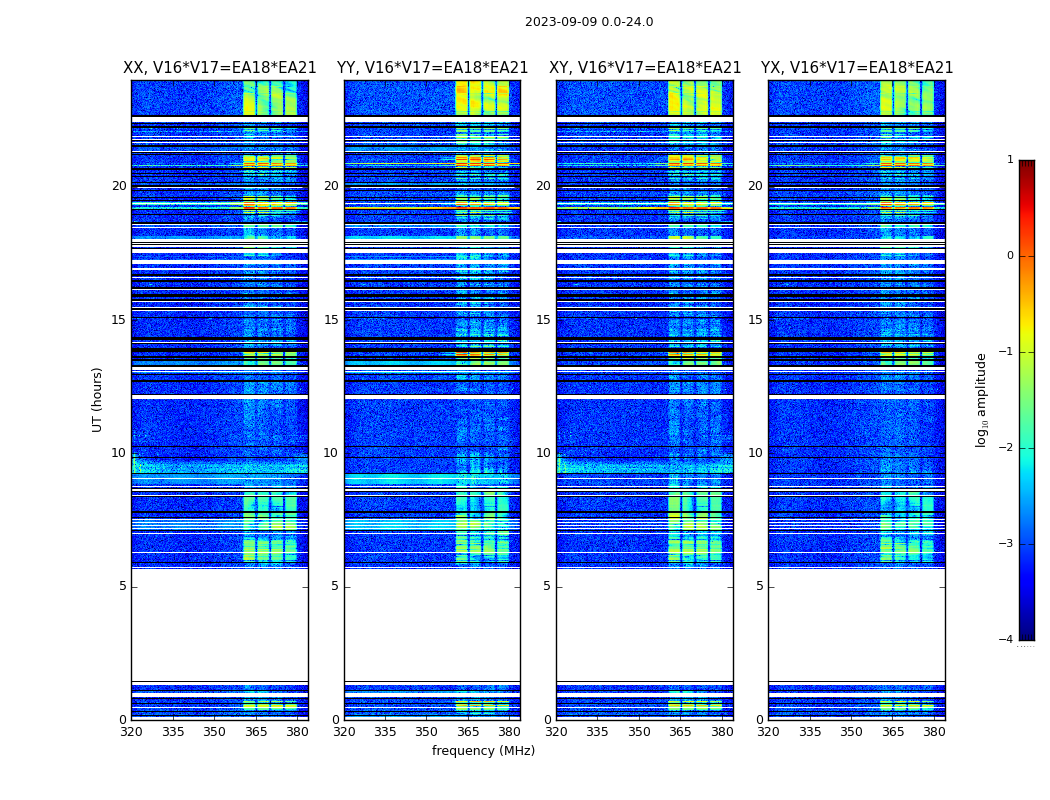Click the 365 frequency tick under YY panel

click(468, 731)
